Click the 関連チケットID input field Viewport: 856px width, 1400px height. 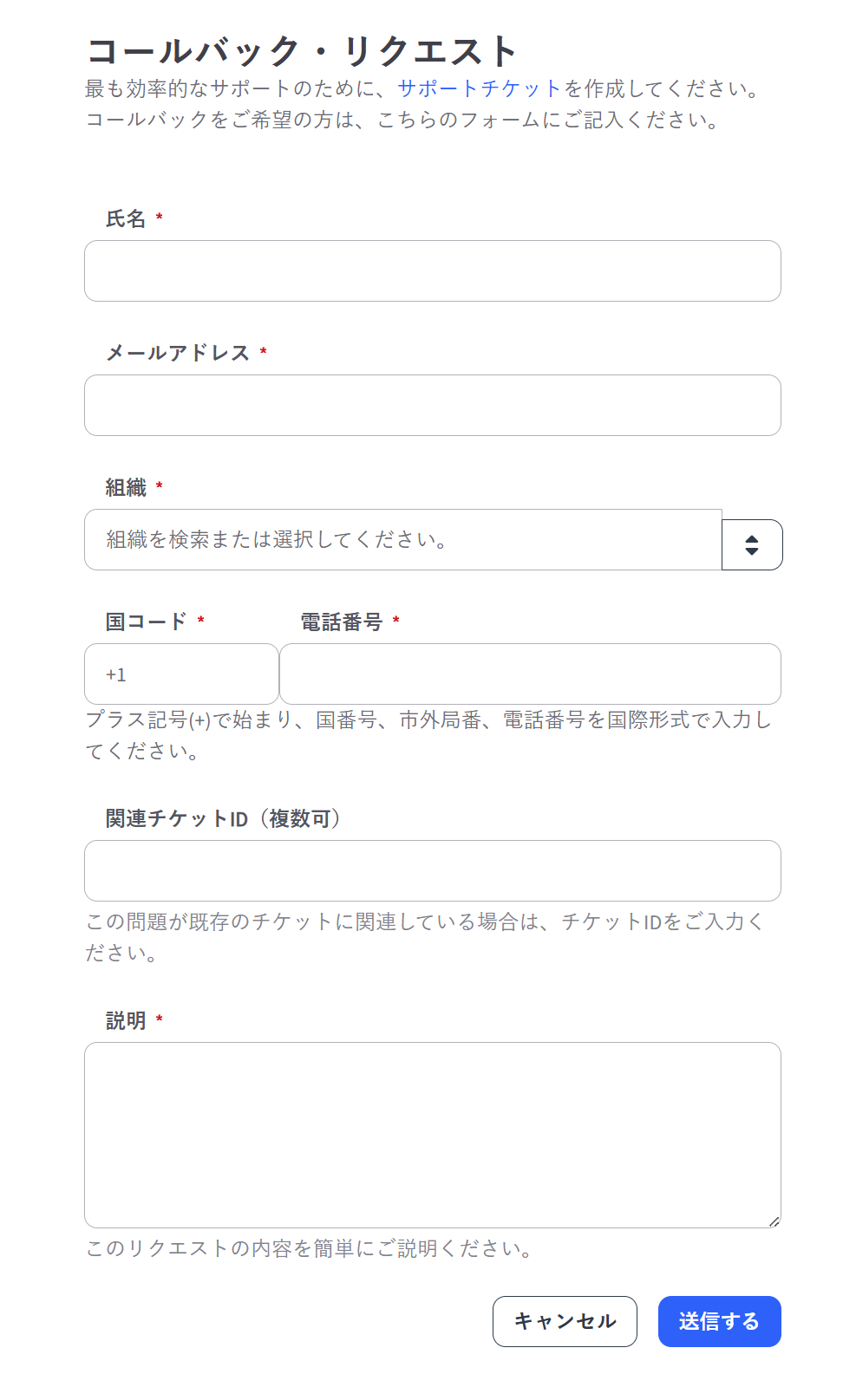pyautogui.click(x=432, y=871)
